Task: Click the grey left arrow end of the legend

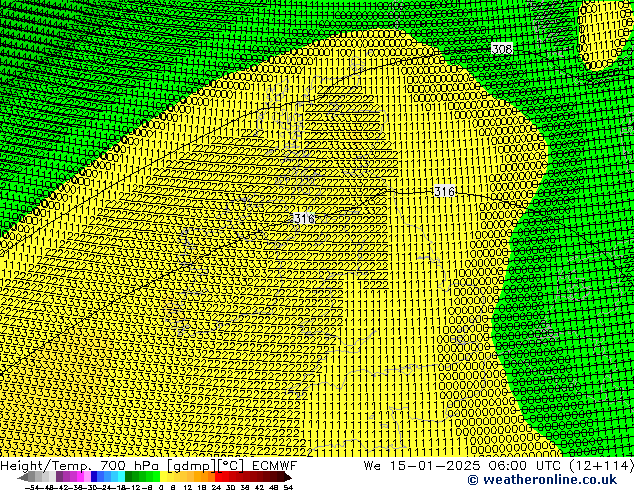Action: [x=23, y=477]
